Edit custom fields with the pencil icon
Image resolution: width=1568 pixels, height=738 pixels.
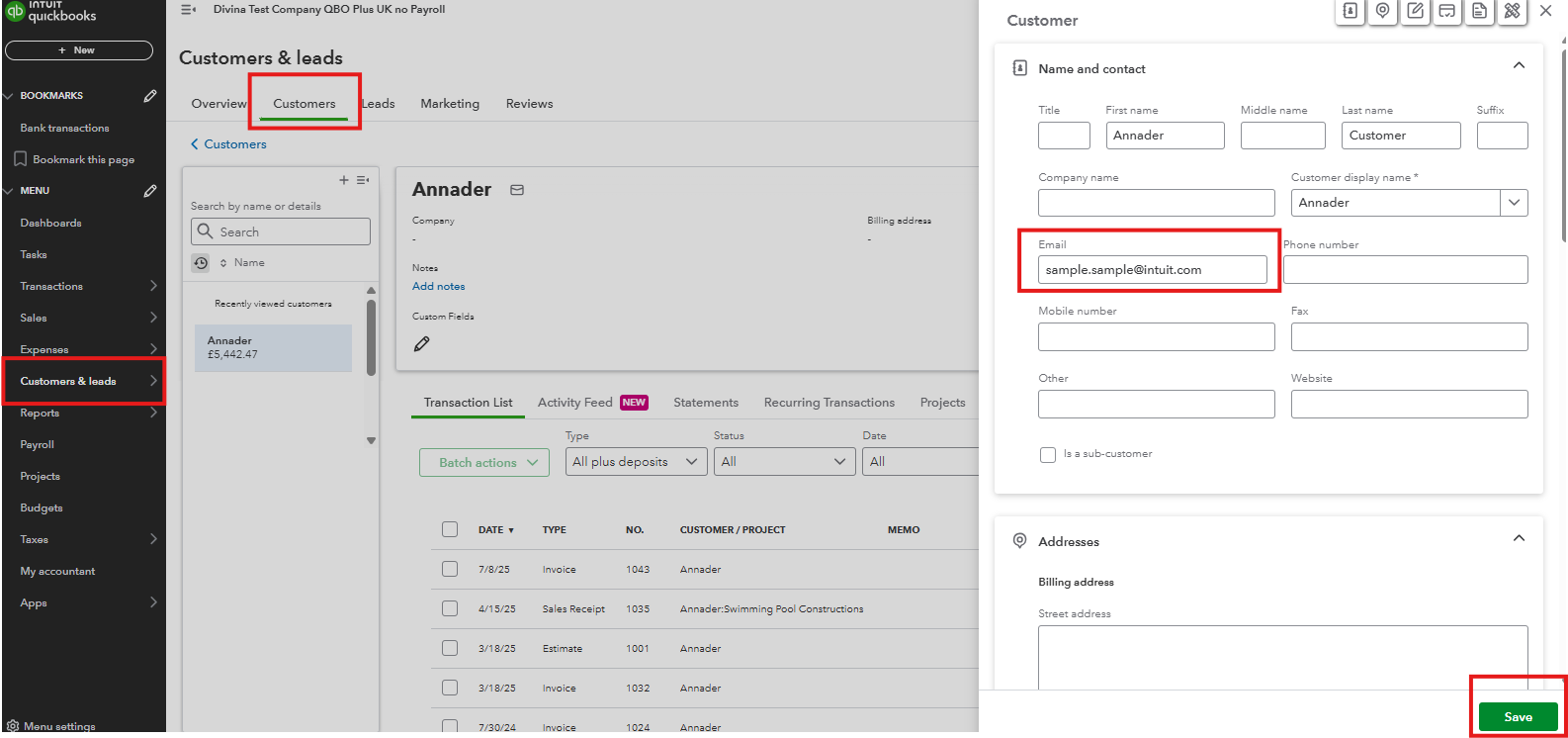(x=422, y=344)
